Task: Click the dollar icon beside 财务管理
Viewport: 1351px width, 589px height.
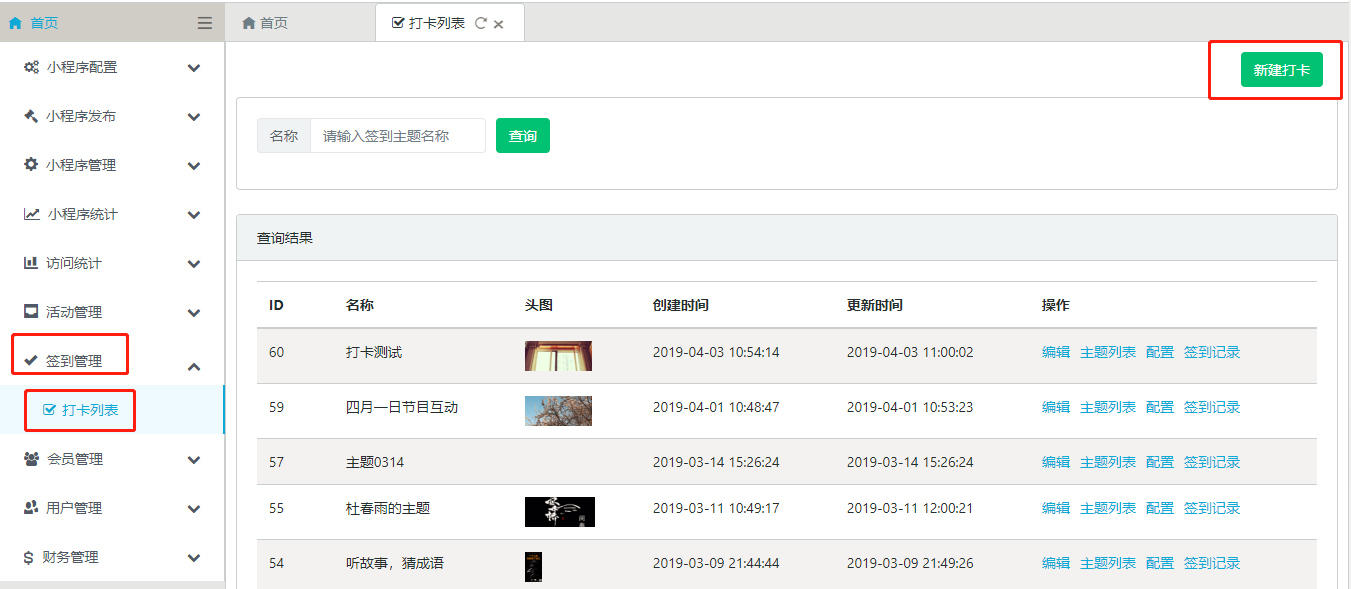Action: pos(29,557)
